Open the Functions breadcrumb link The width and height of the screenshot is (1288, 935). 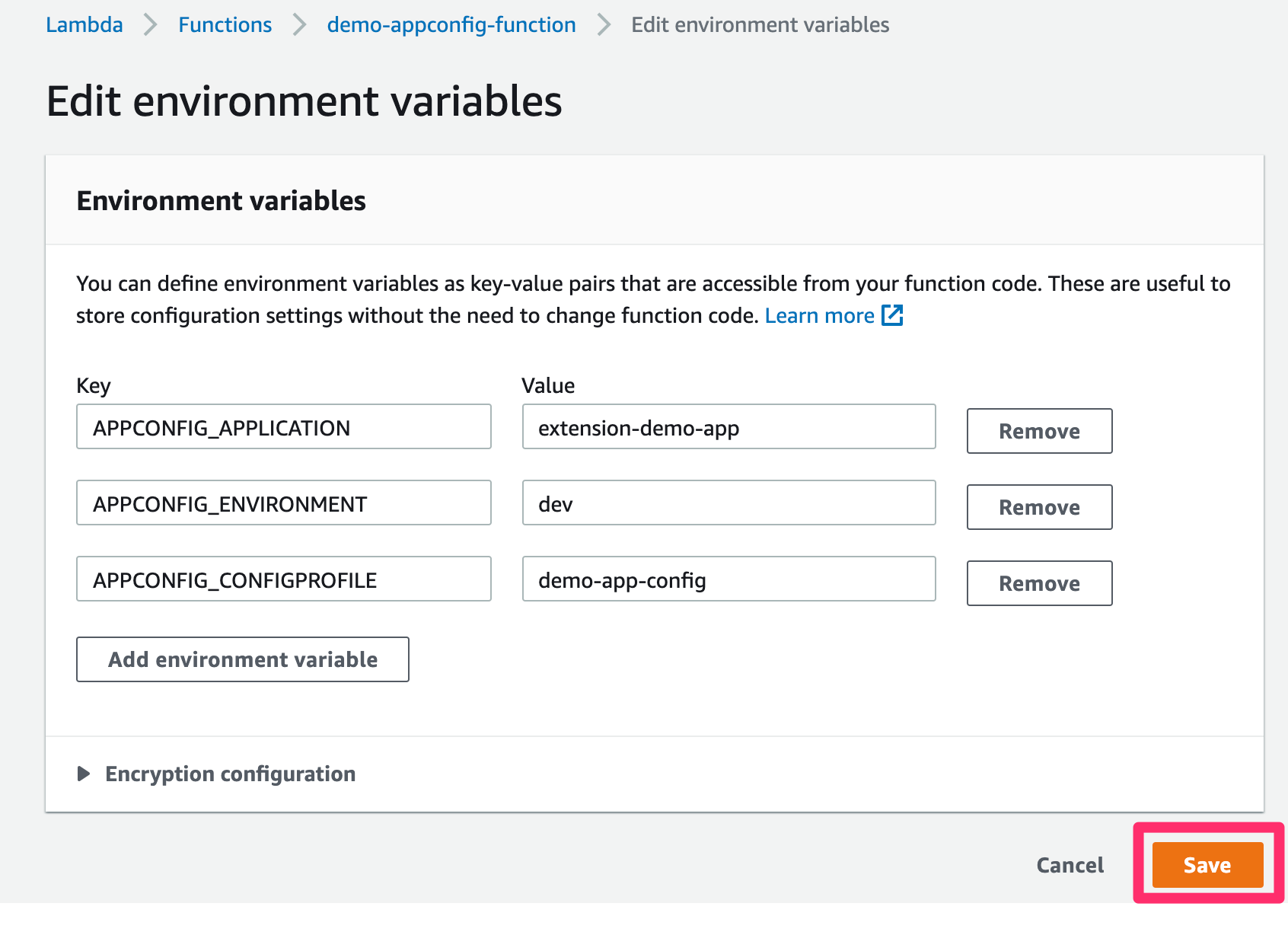pos(225,24)
